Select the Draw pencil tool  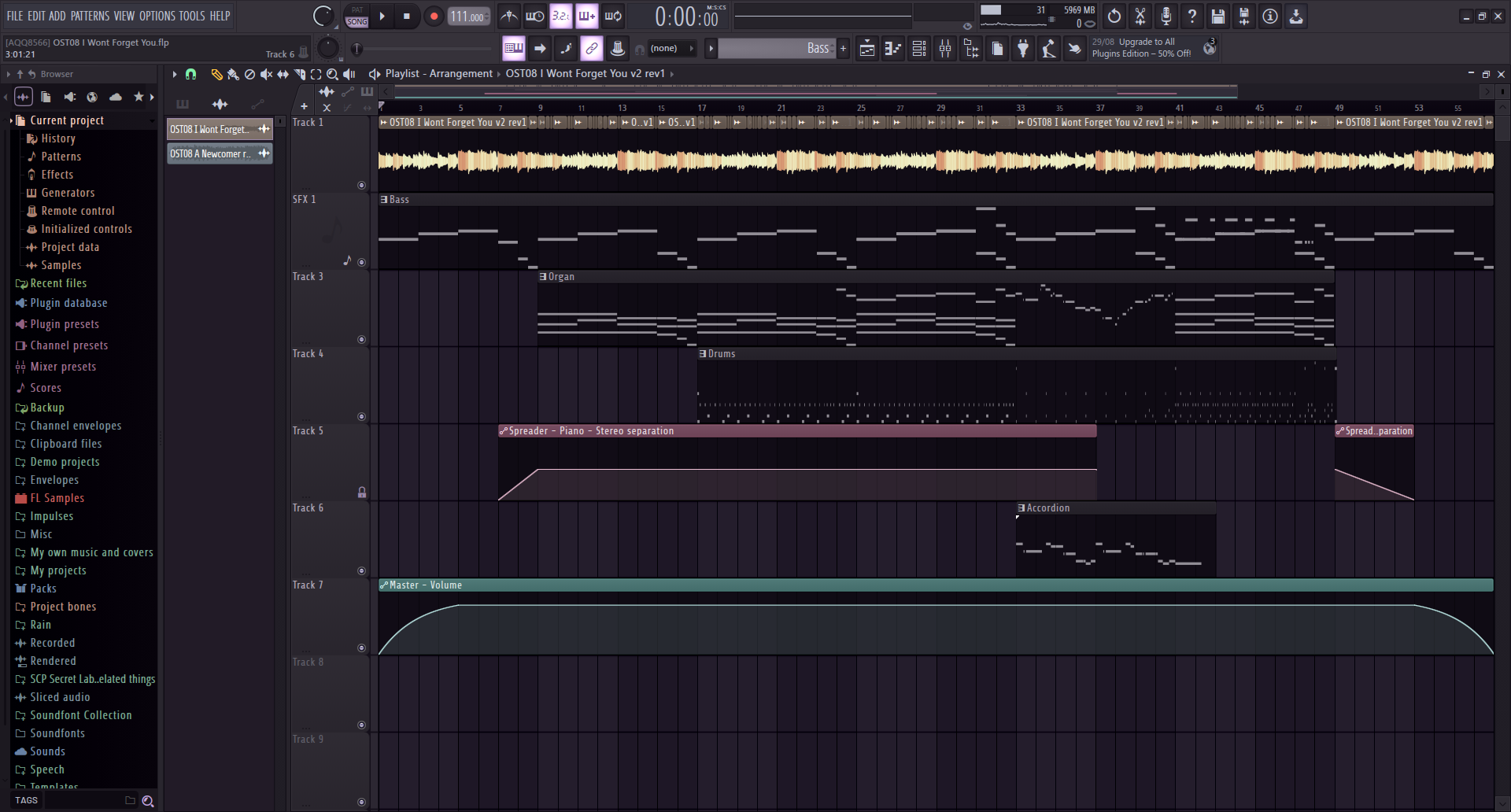pyautogui.click(x=216, y=74)
